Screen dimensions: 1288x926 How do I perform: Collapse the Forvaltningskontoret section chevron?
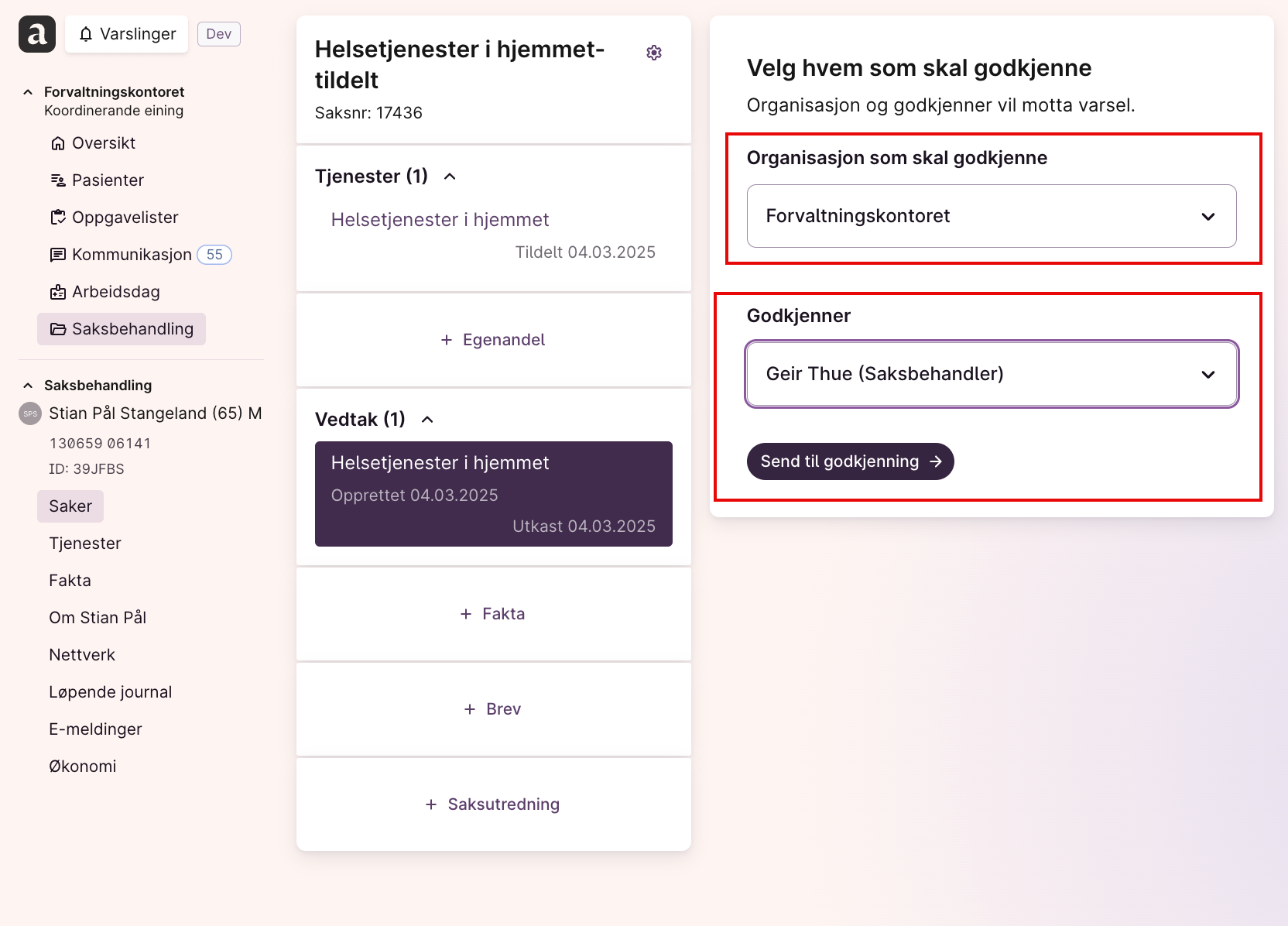[28, 92]
